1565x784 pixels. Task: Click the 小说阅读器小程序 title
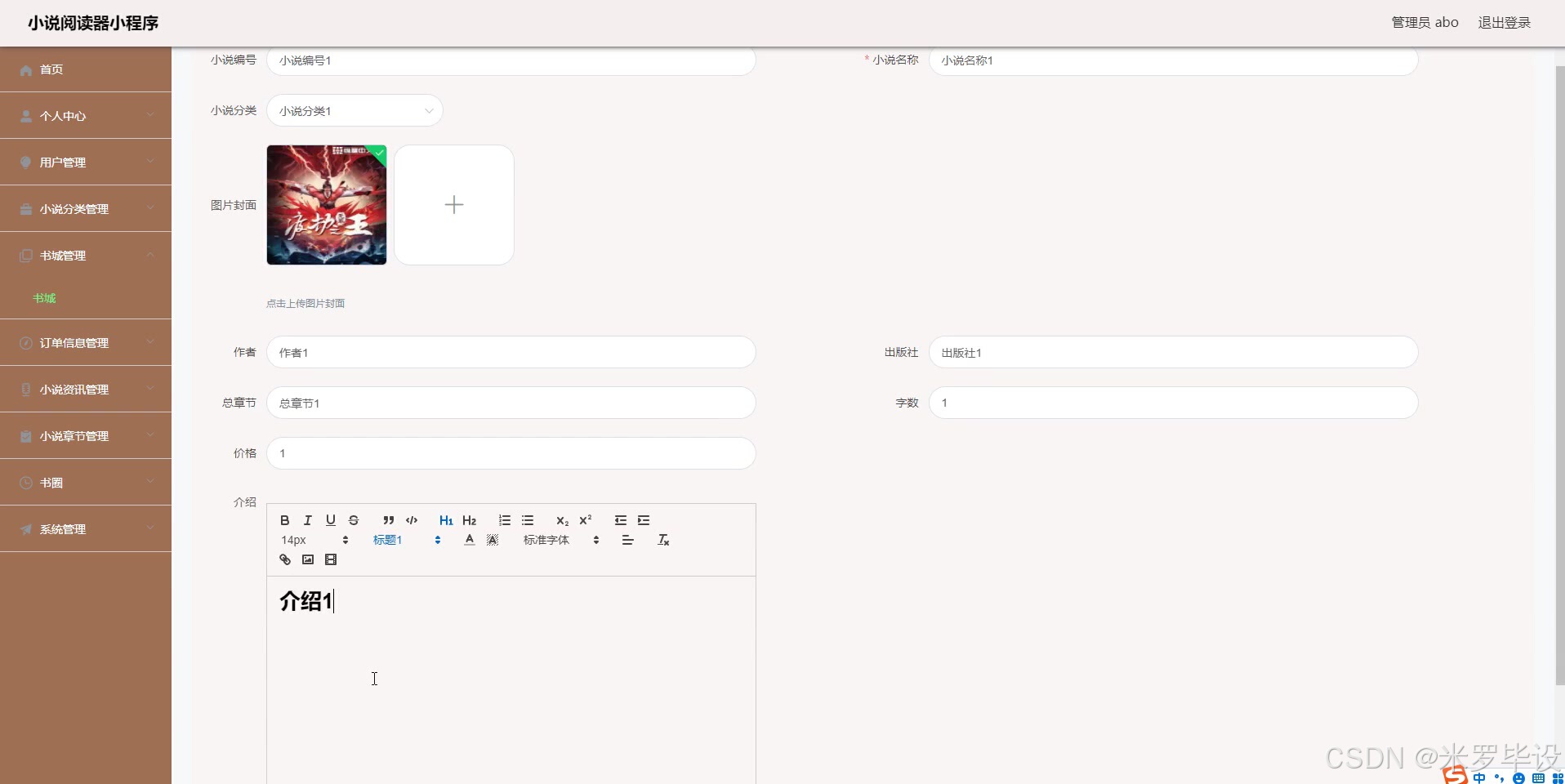point(93,23)
